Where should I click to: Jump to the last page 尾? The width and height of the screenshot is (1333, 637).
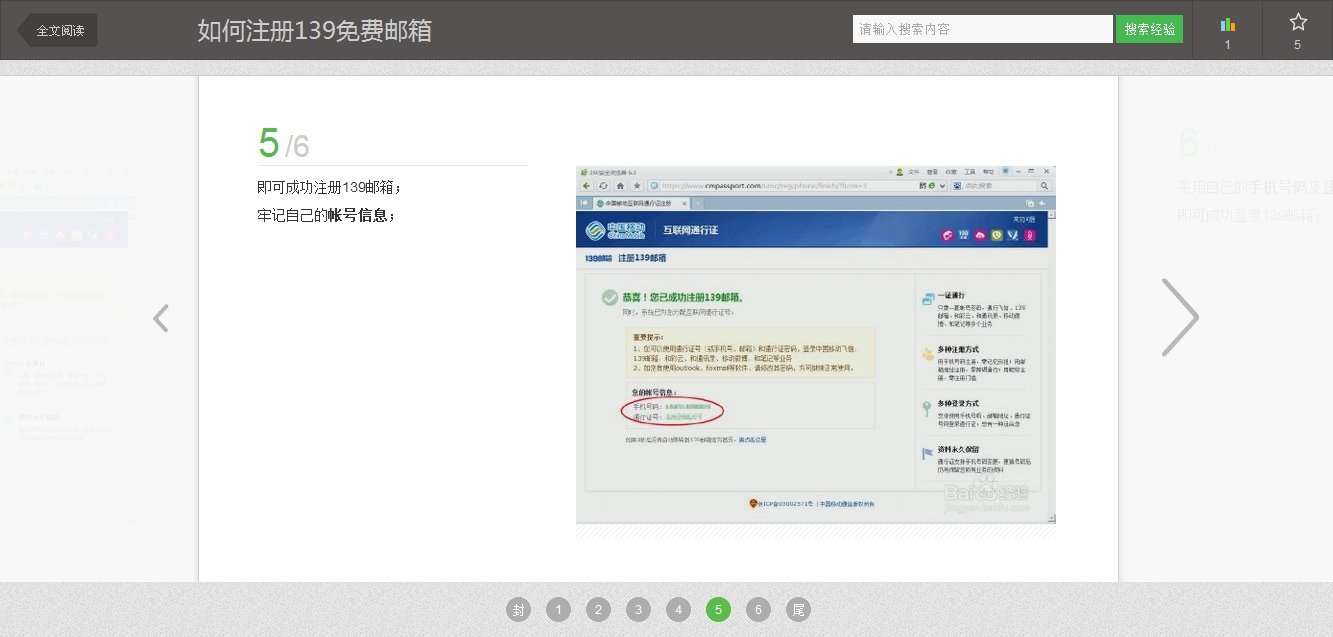click(x=798, y=609)
